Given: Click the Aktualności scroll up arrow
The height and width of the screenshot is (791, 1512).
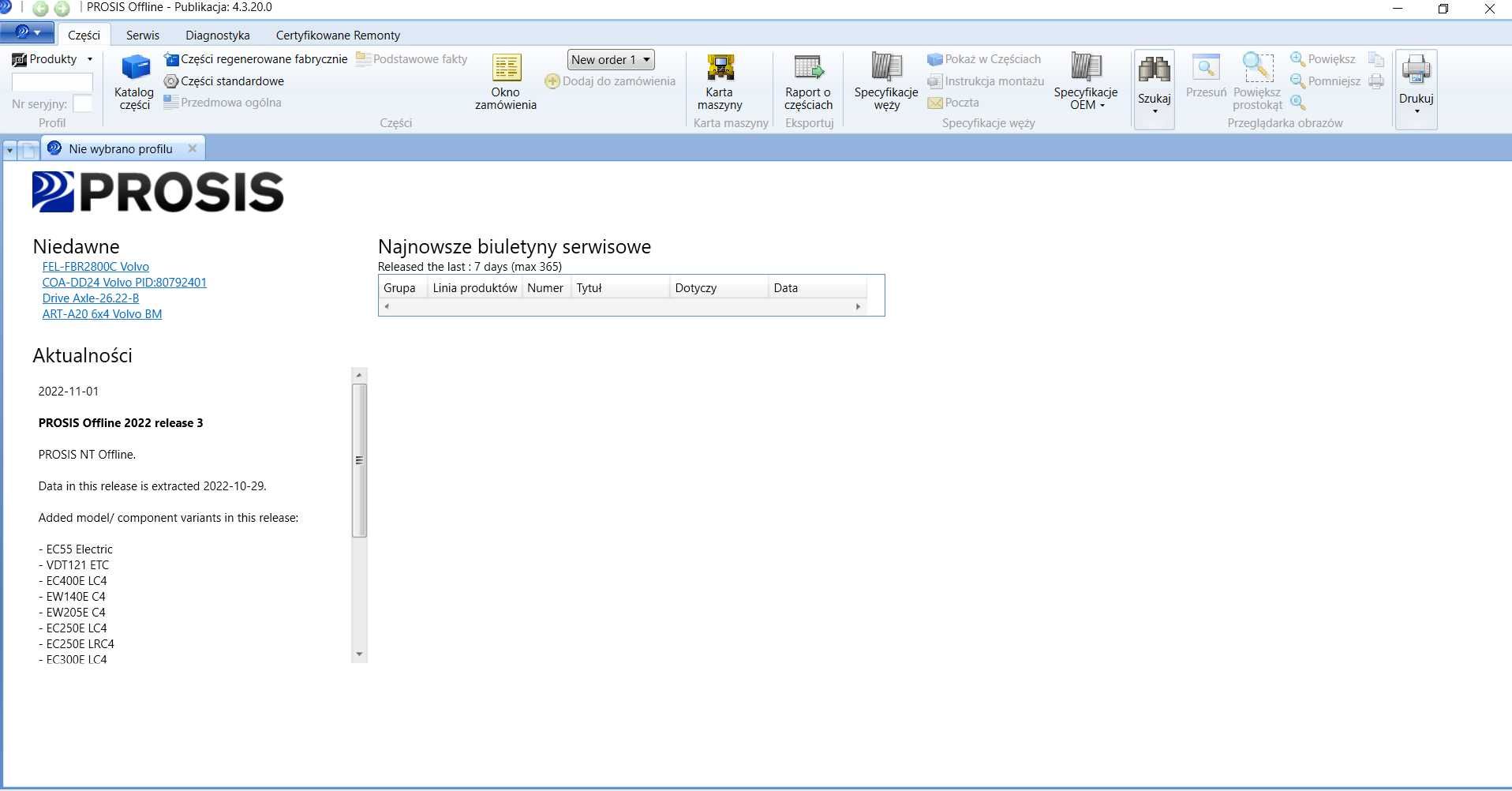Looking at the screenshot, I should pyautogui.click(x=359, y=376).
